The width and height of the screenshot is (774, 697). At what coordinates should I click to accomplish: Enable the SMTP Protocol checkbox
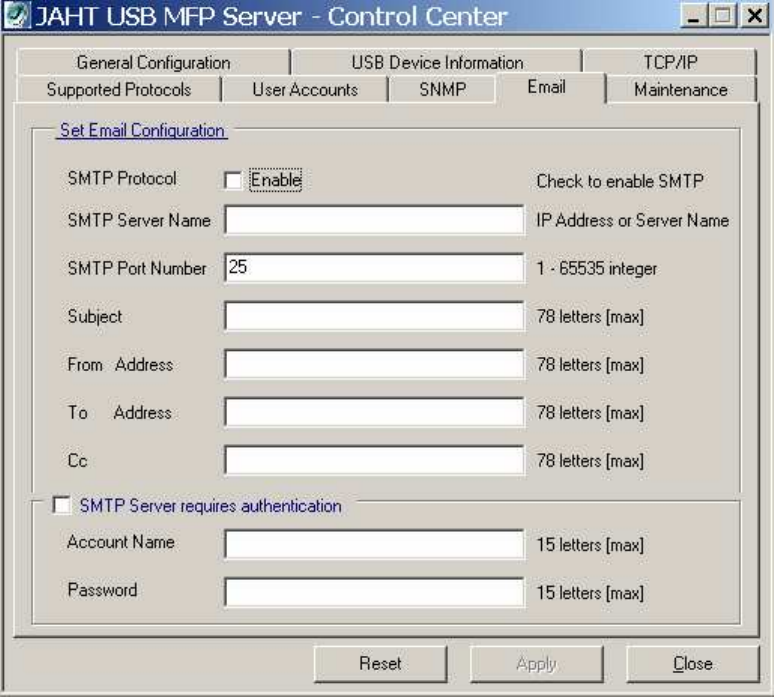(233, 180)
